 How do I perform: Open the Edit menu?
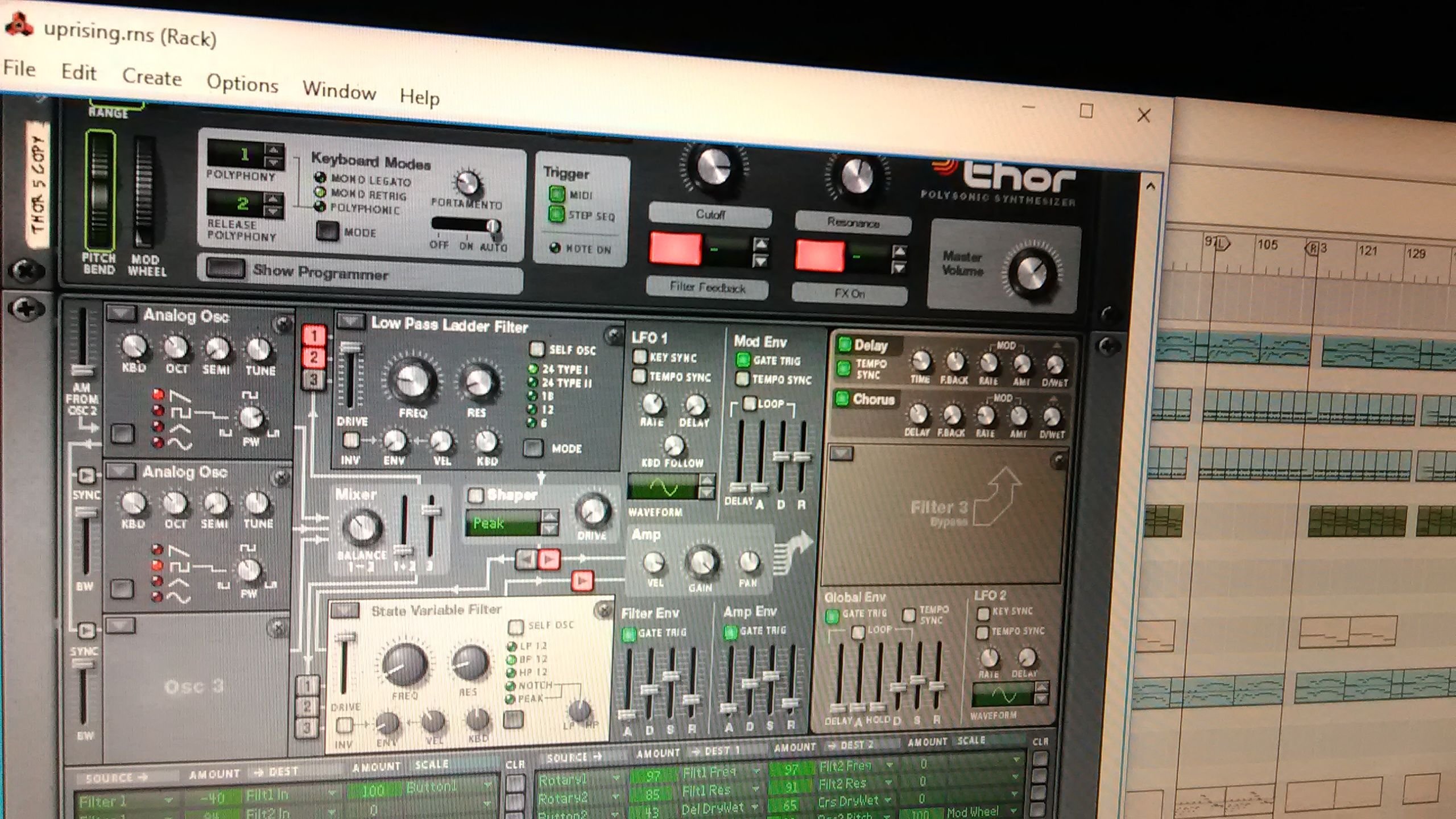pos(78,72)
